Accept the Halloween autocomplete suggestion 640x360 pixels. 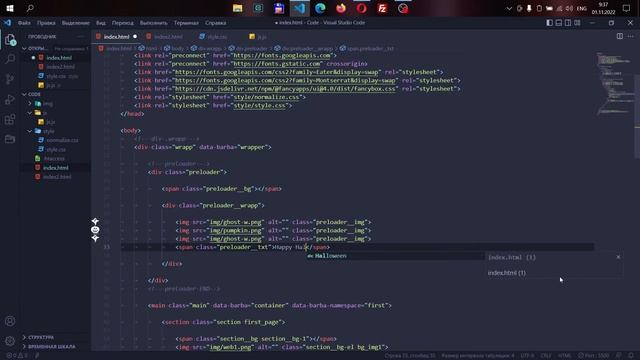tap(396, 256)
